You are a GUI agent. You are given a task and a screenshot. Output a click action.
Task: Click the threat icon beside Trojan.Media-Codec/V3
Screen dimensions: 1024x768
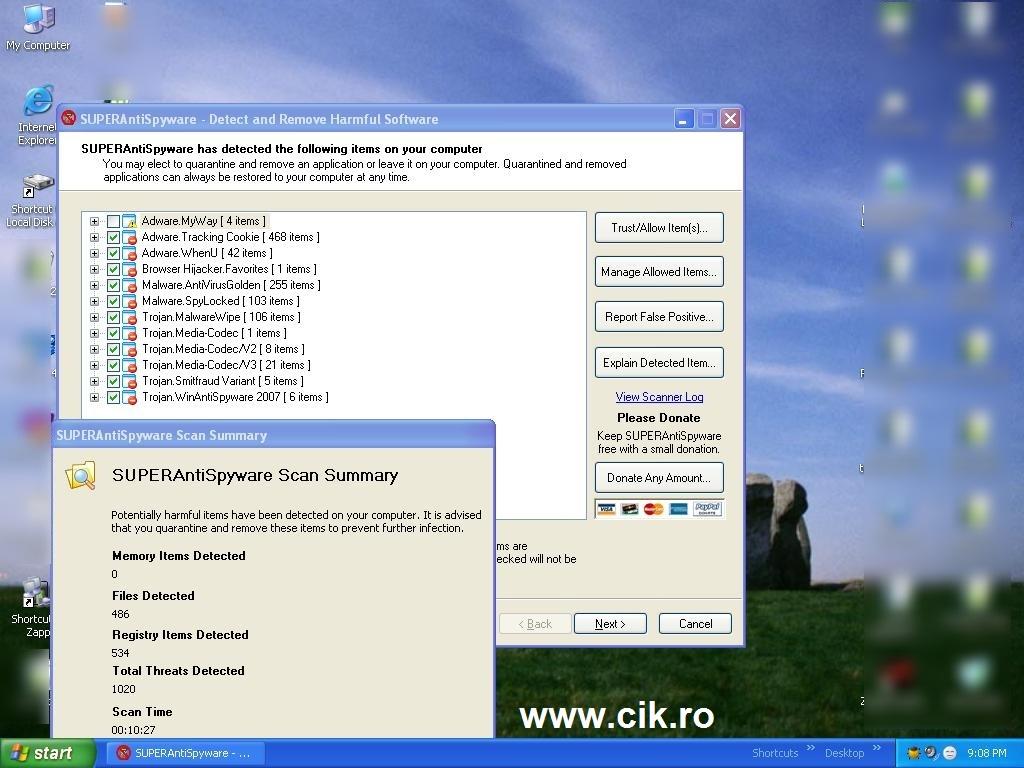pos(129,365)
